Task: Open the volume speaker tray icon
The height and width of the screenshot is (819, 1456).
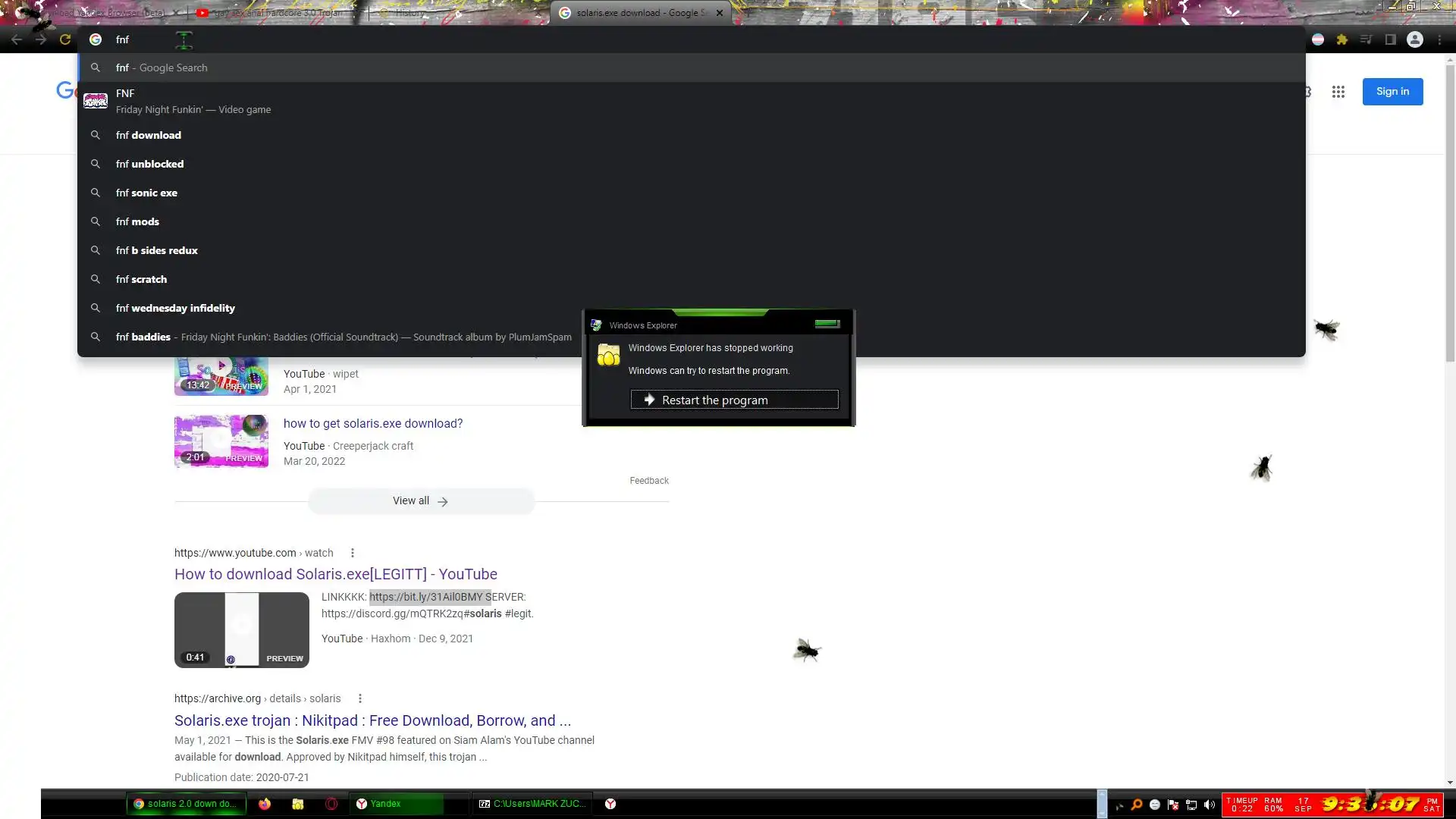Action: coord(1209,805)
